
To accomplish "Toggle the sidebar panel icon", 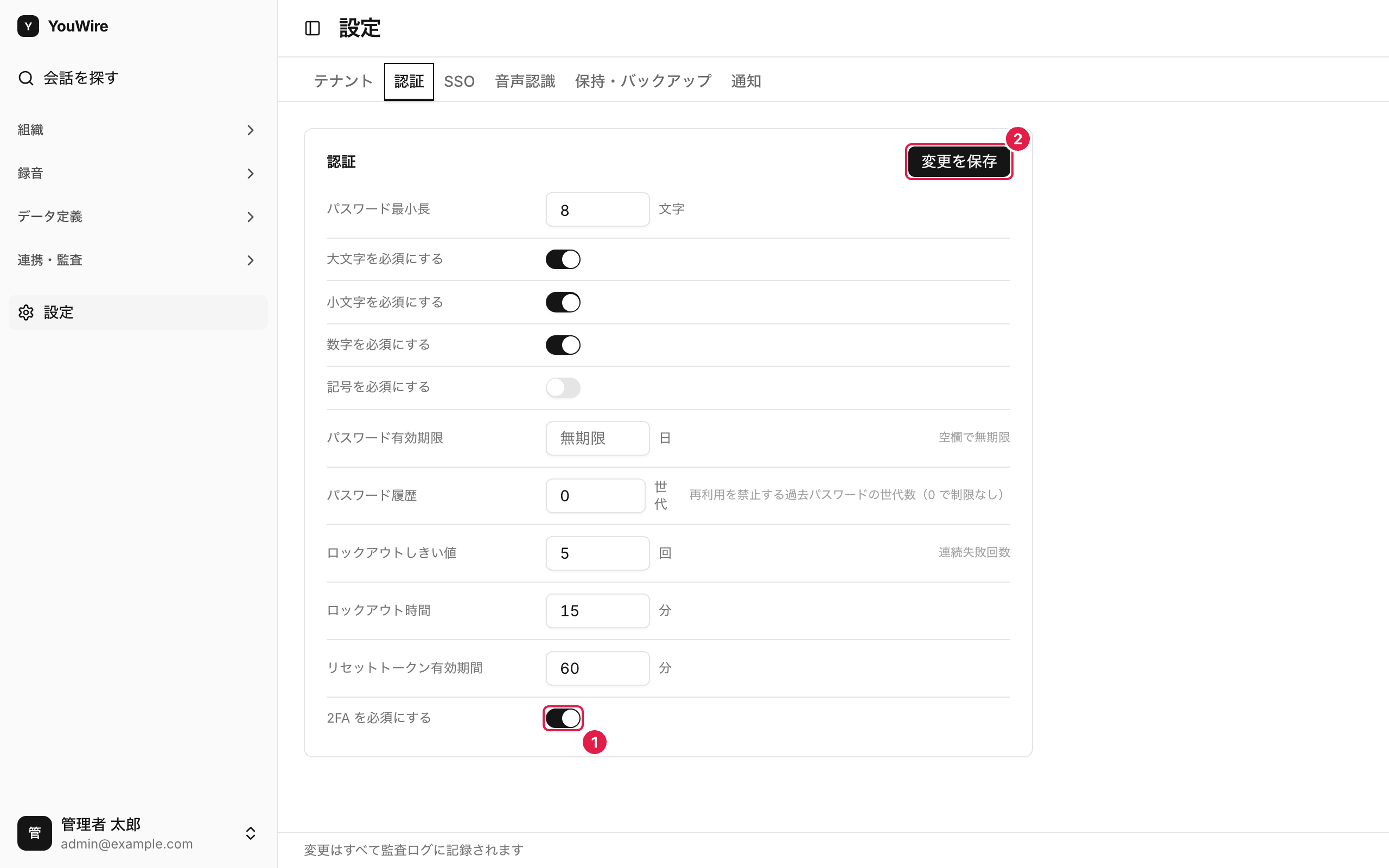I will 312,28.
